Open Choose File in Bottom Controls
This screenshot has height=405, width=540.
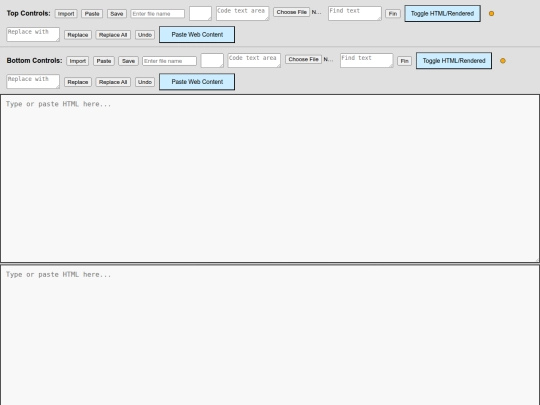303,59
